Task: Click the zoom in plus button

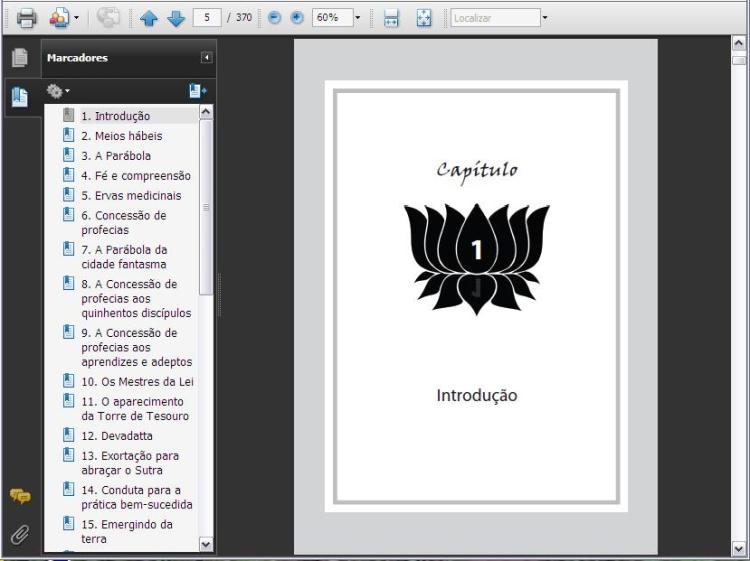Action: [296, 18]
